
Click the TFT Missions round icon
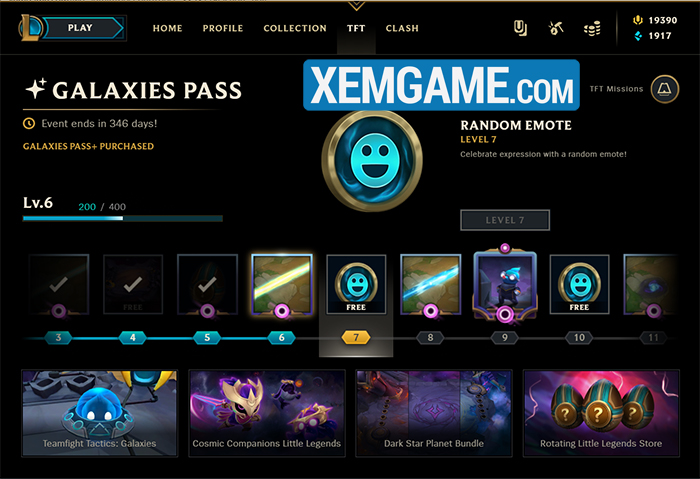coord(665,89)
